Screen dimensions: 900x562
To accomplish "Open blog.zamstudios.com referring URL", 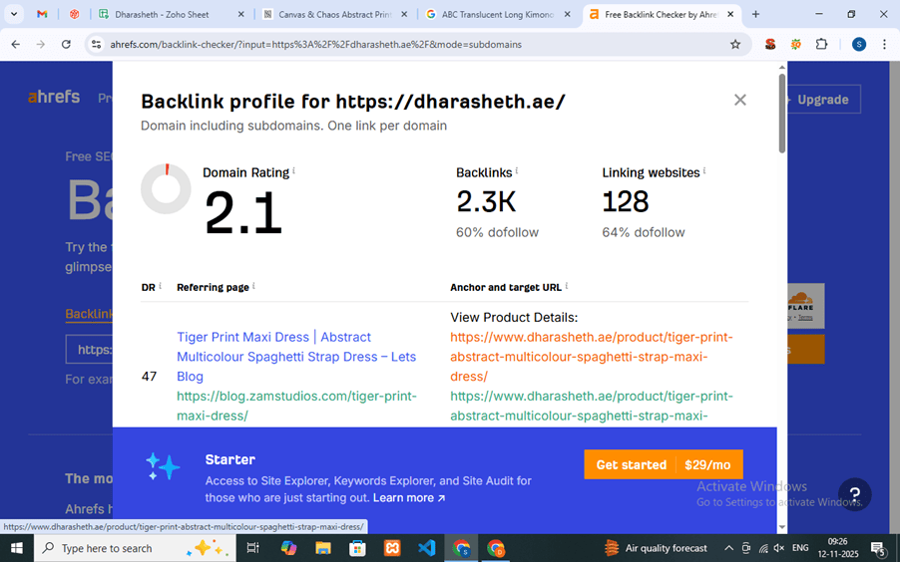I will [x=296, y=406].
